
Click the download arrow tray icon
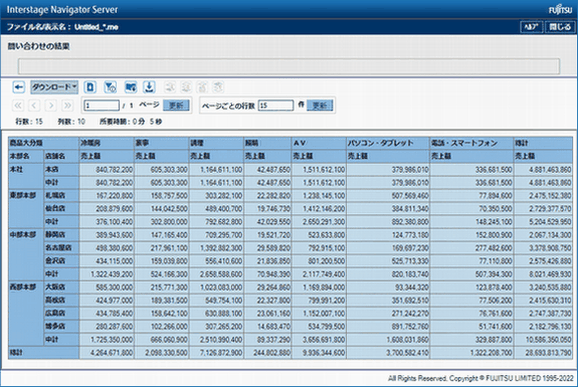click(x=149, y=87)
